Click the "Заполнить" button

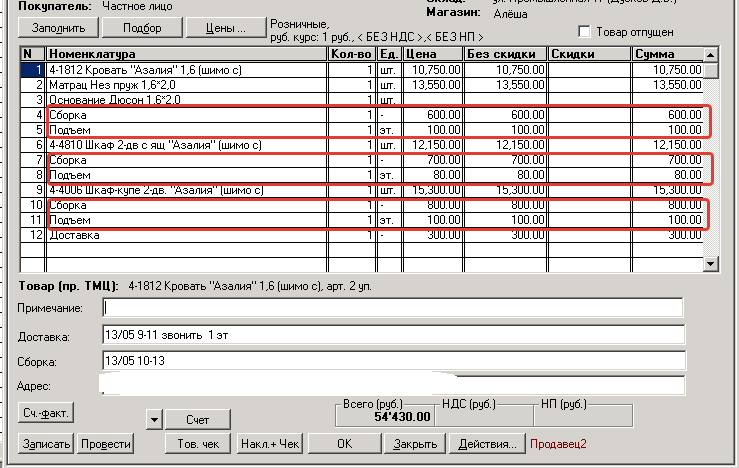59,27
